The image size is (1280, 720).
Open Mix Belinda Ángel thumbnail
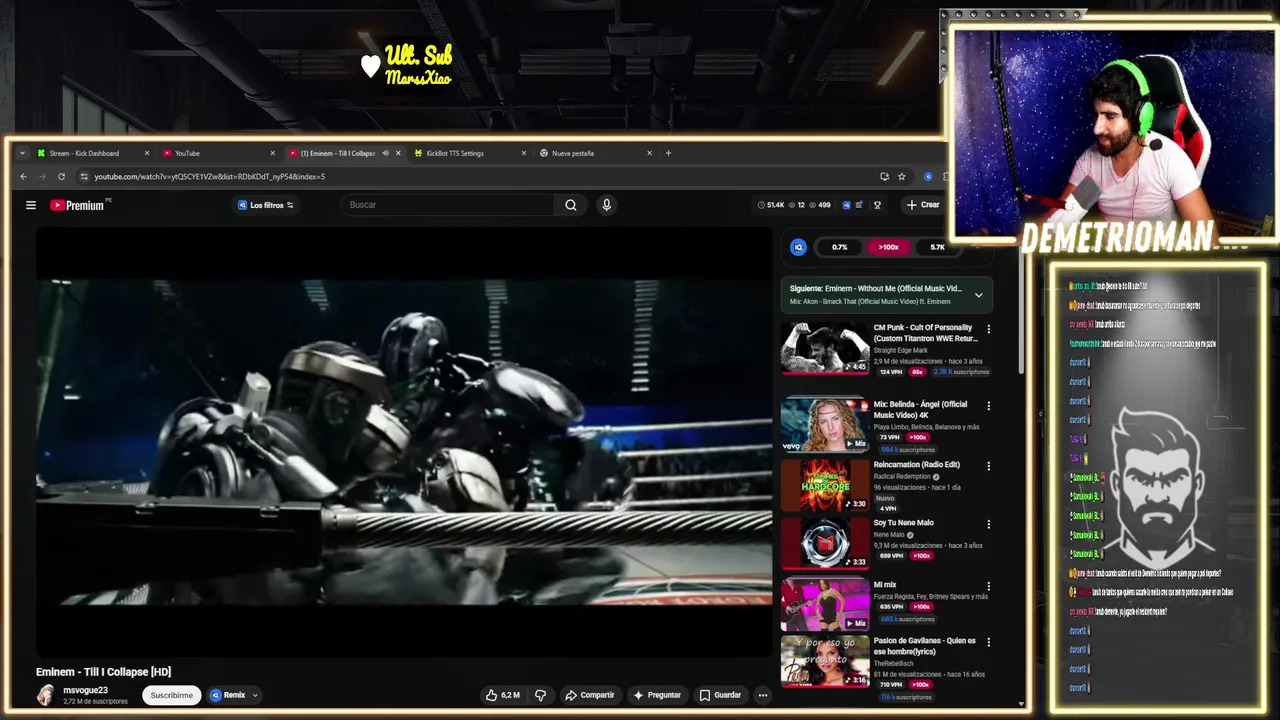(x=825, y=425)
